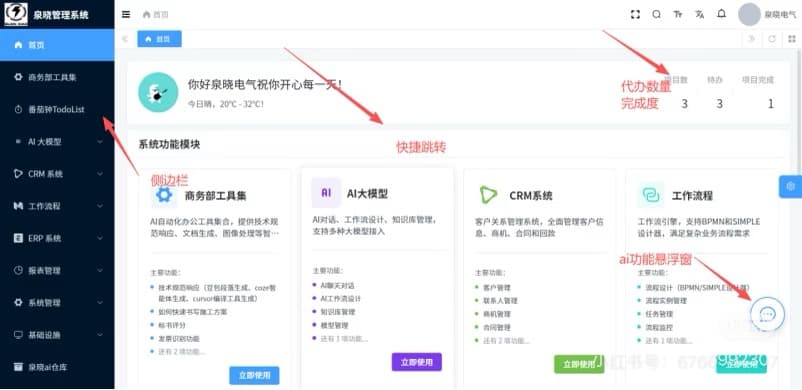This screenshot has width=802, height=390.
Task: Click the sidebar 商务部工具集 gear icon
Action: point(18,77)
